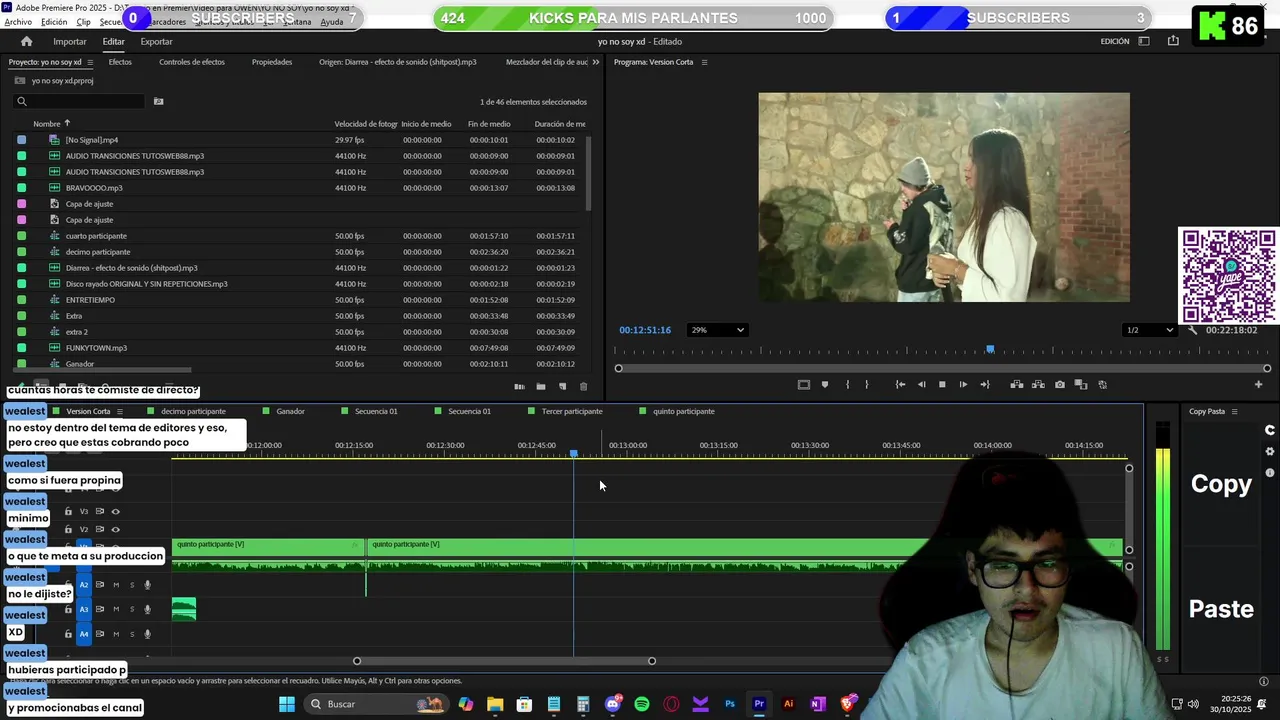
Task: Click the Project panel search field
Action: (80, 101)
